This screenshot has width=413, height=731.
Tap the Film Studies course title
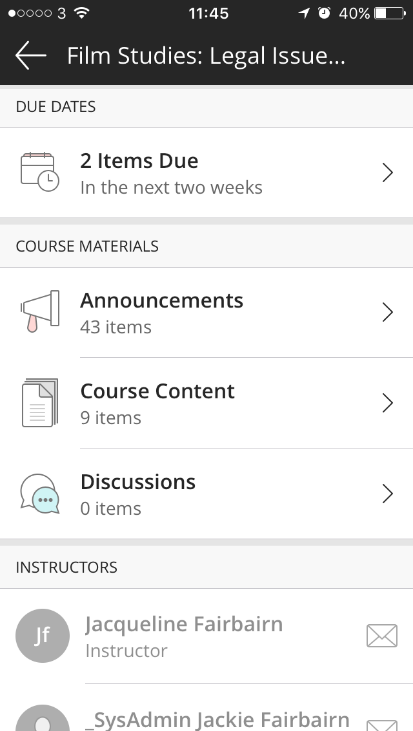[206, 56]
